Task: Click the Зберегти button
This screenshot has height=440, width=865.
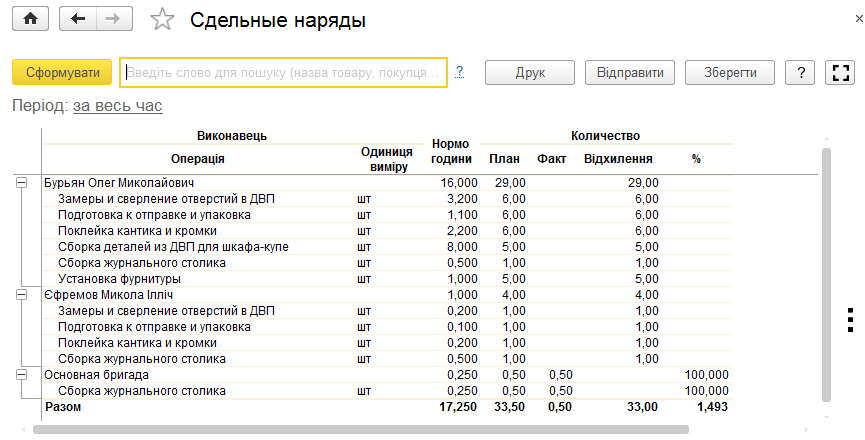Action: tap(730, 72)
